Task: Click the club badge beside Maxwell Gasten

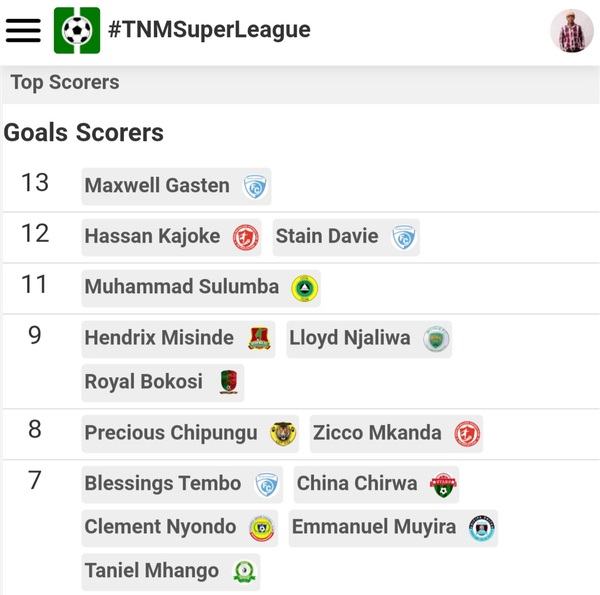Action: (x=255, y=187)
